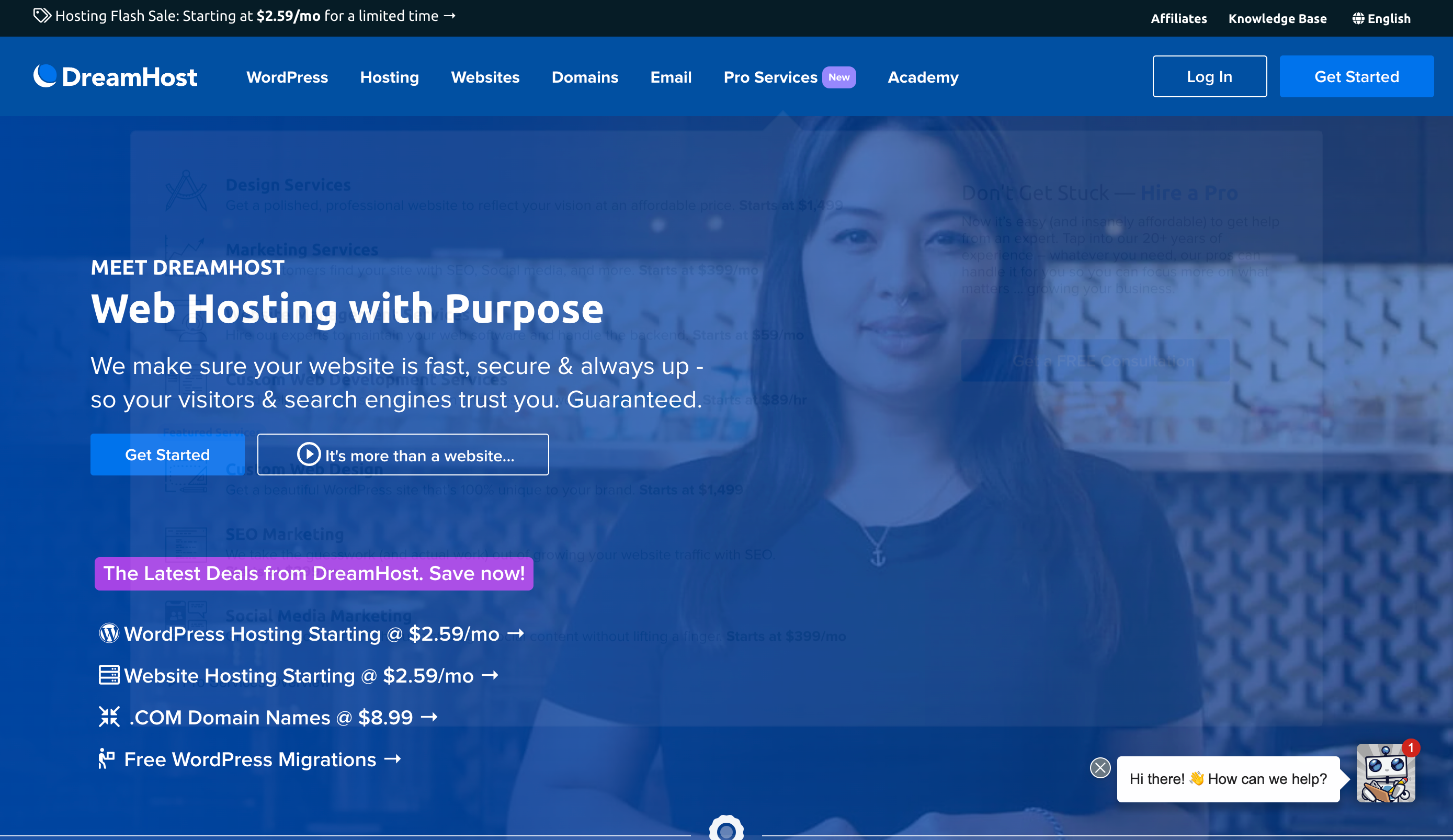The height and width of the screenshot is (840, 1453).
Task: Click the Hi there How can we help message
Action: point(1228,779)
